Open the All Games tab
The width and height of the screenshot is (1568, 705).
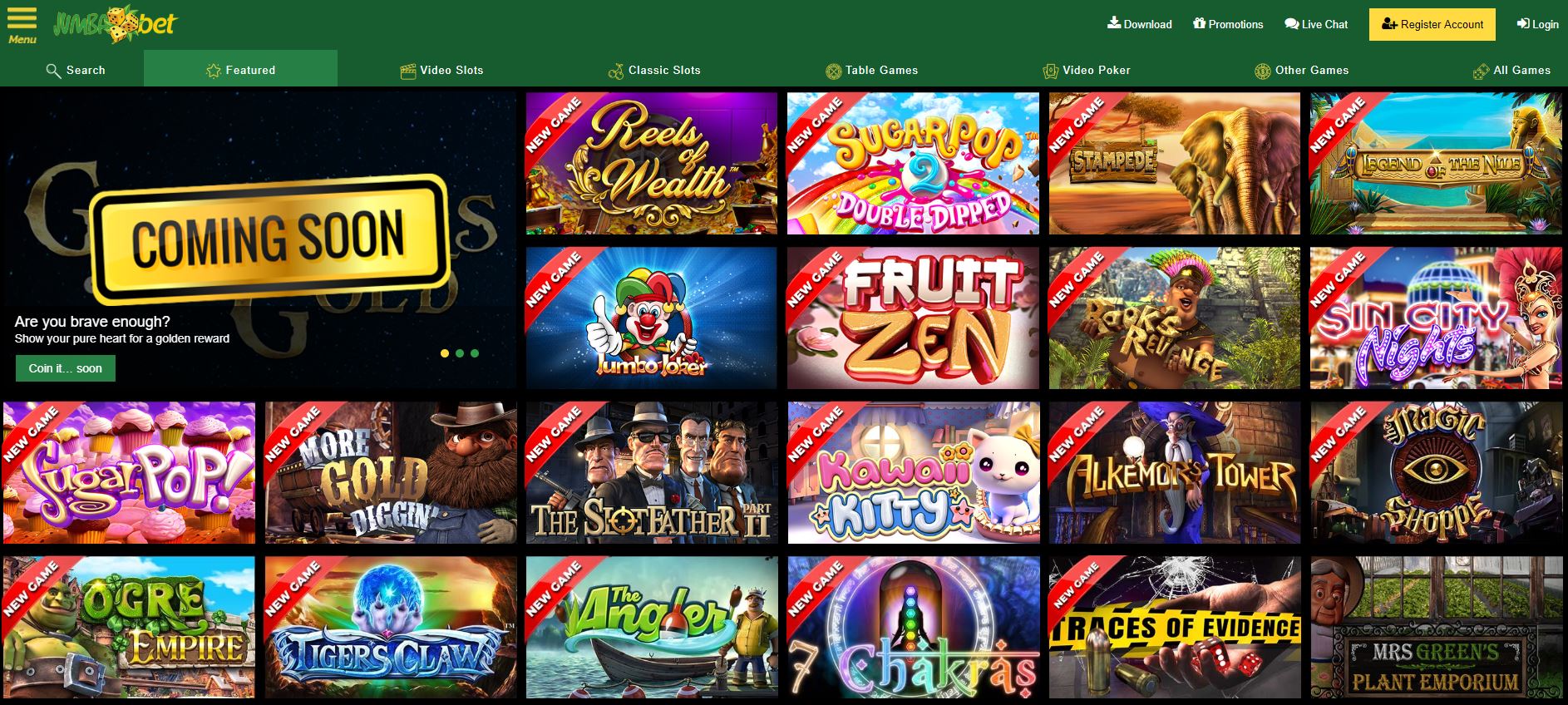click(1511, 70)
